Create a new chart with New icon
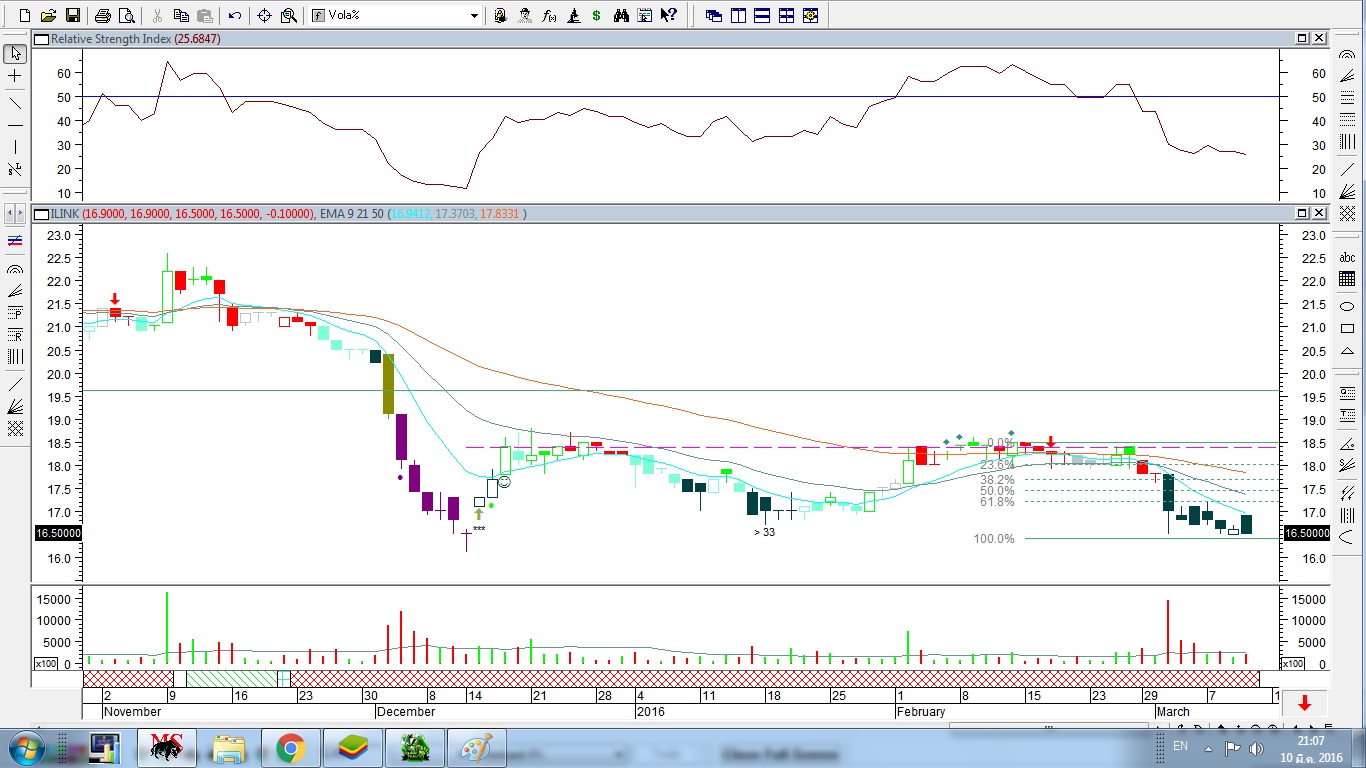Screen dimensions: 1366x768 [x=25, y=16]
